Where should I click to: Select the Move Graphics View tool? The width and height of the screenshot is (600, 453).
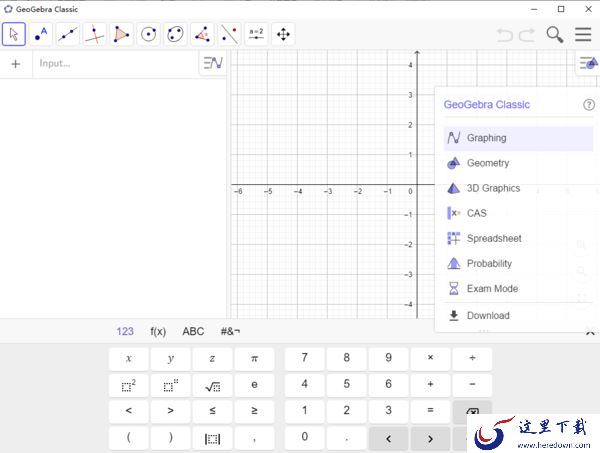coord(283,34)
